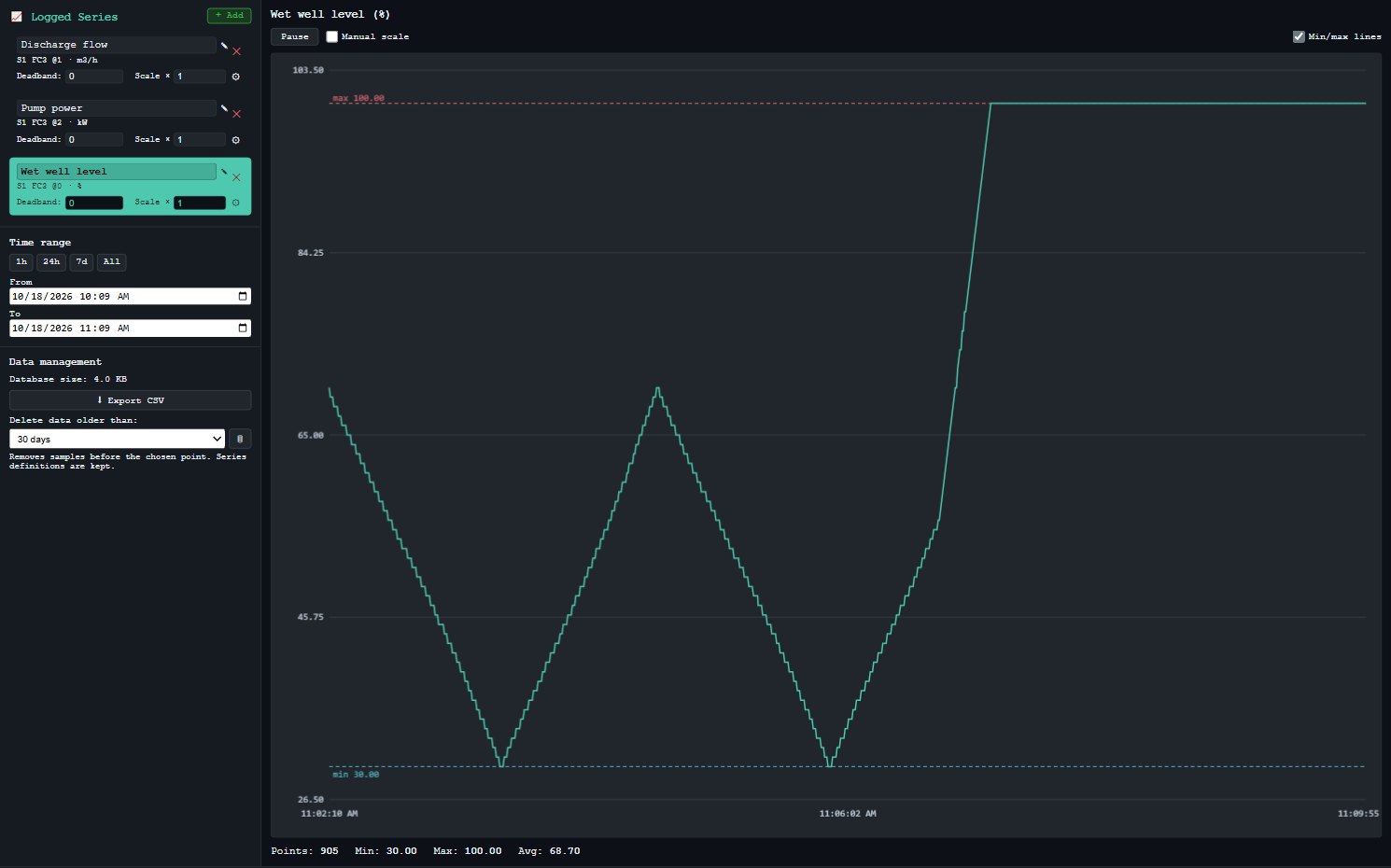Screen dimensions: 1391x868
Task: Focus the Pump power Deadband field
Action: tap(94, 140)
